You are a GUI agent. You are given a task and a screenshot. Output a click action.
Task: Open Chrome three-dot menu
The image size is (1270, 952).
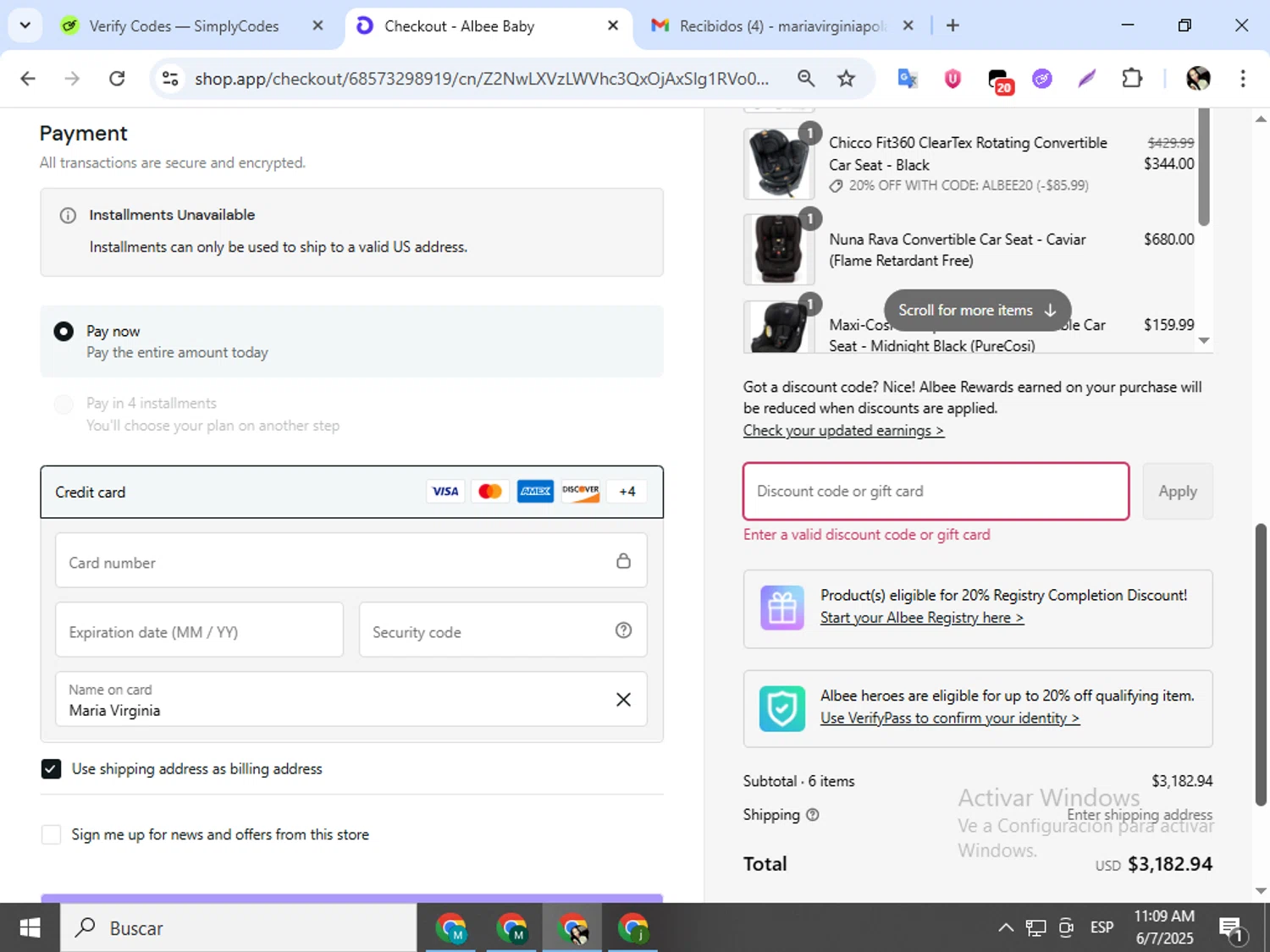1243,79
